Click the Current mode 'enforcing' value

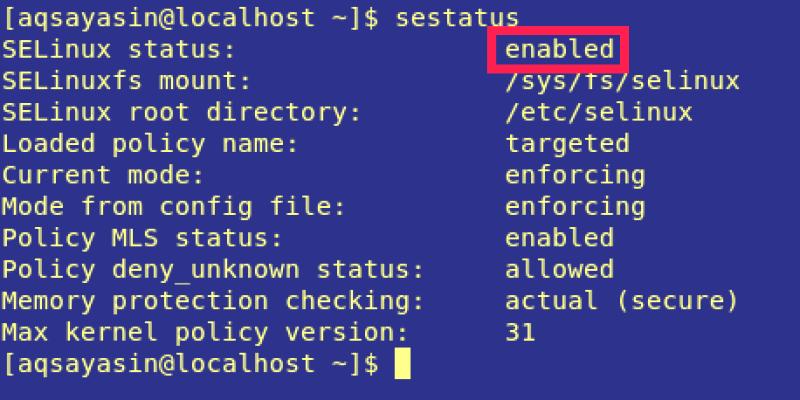tap(575, 175)
